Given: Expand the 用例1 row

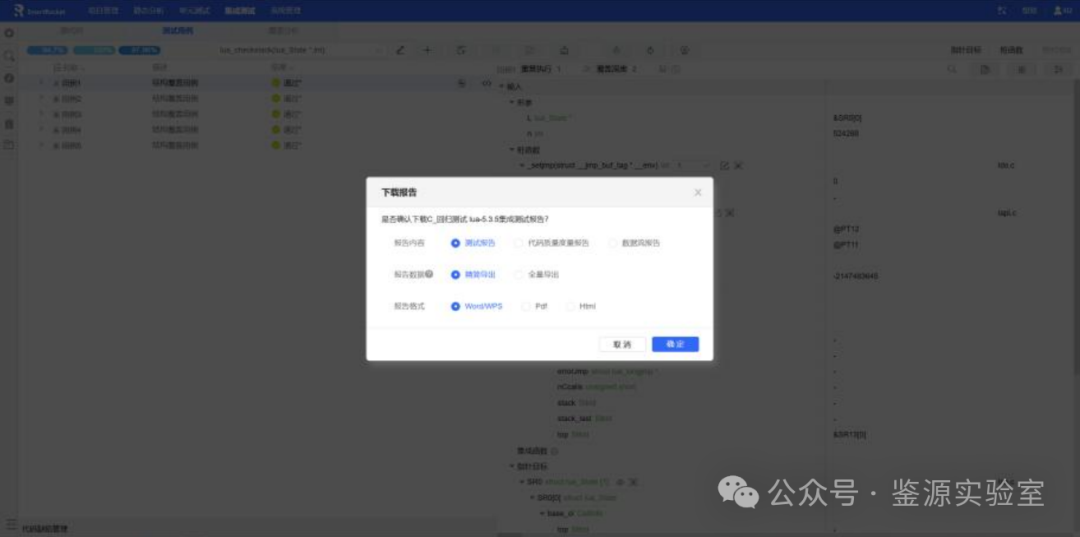Looking at the screenshot, I should (41, 83).
